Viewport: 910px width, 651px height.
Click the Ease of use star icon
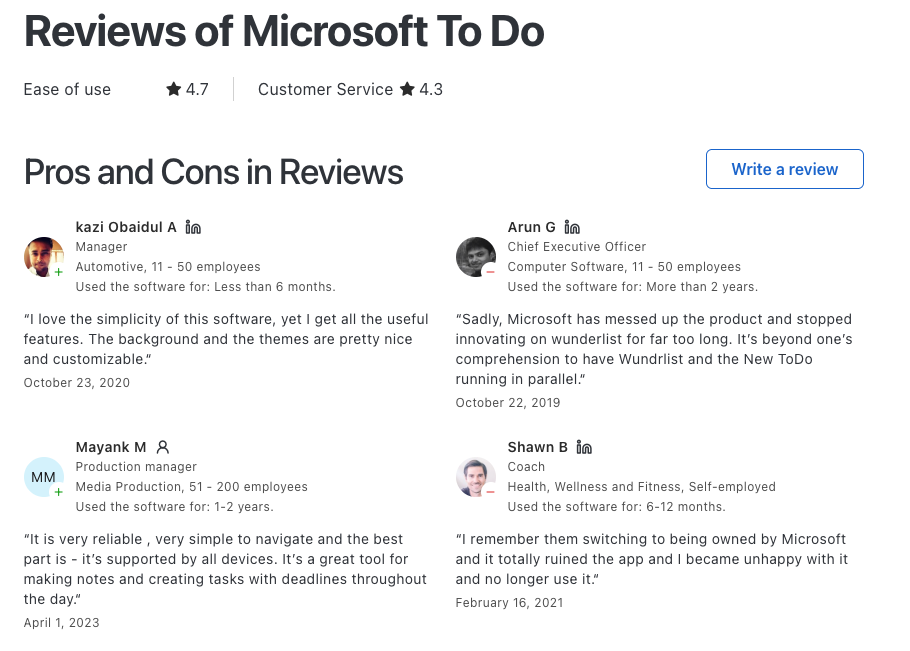[x=174, y=89]
